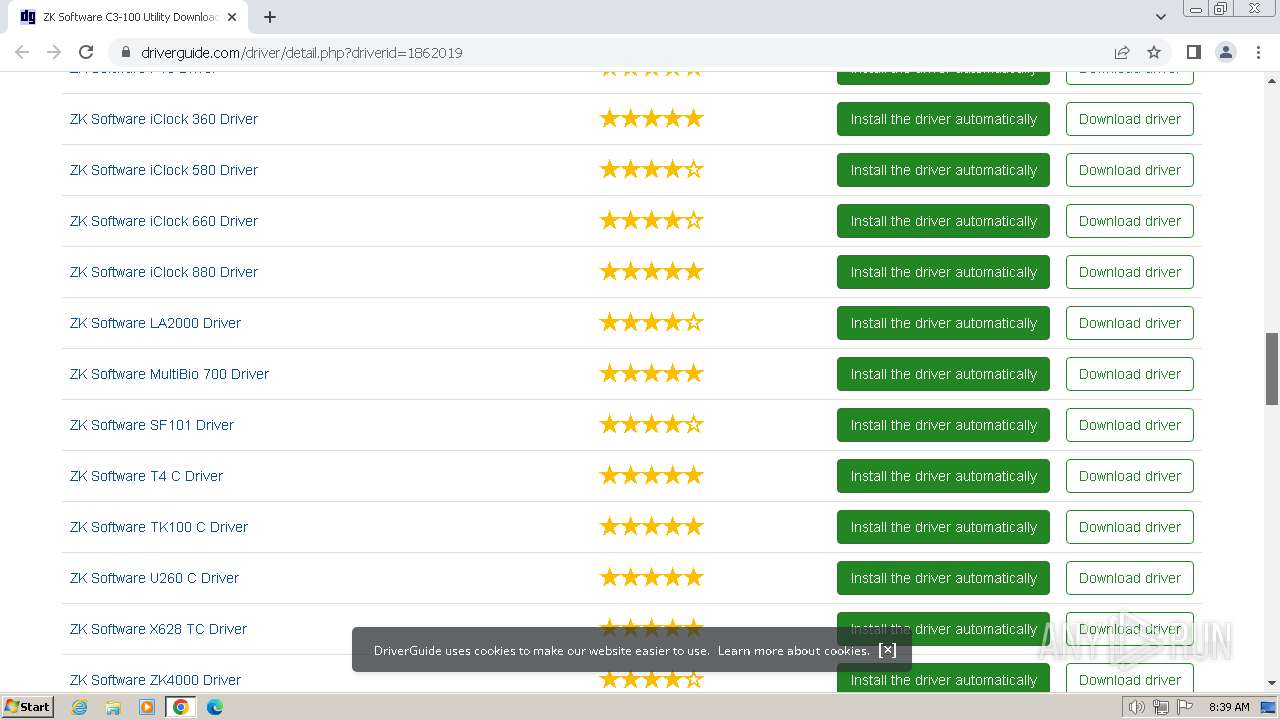Open ZK Software X628 TC Driver link
The image size is (1280, 720).
(159, 629)
